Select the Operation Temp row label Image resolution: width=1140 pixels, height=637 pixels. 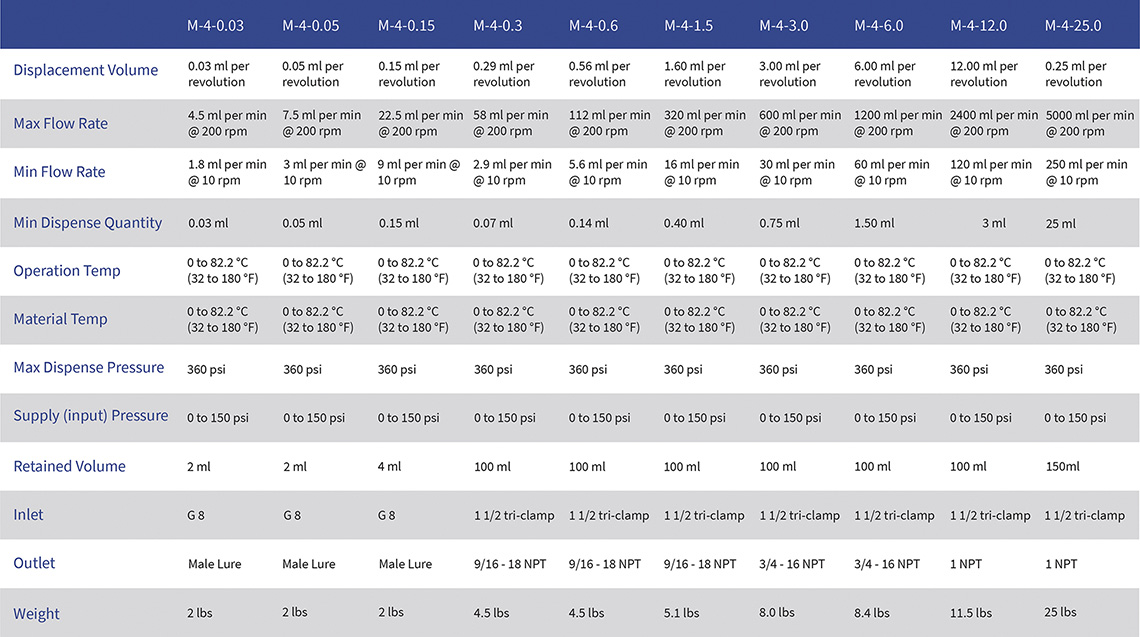tap(67, 271)
